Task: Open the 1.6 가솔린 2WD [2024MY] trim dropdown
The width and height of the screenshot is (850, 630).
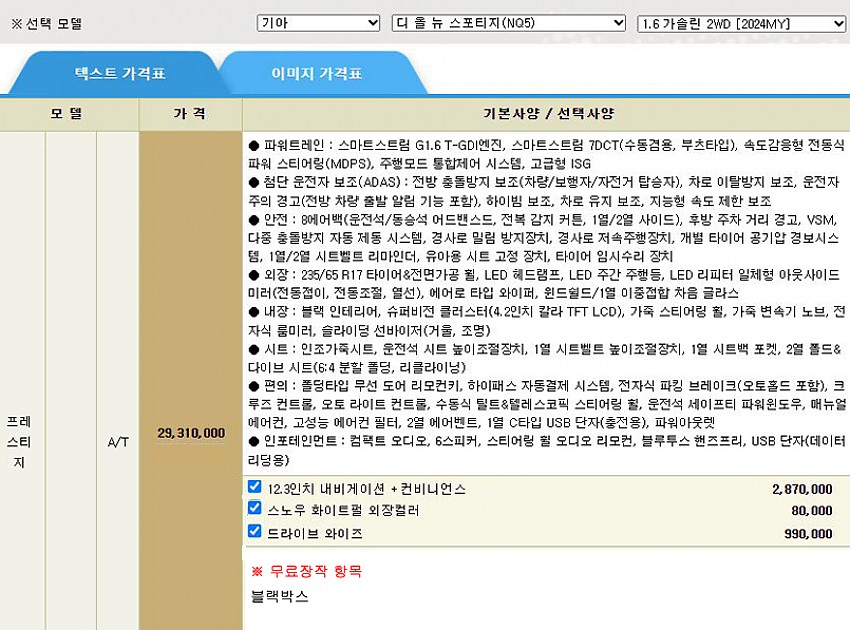Action: pyautogui.click(x=740, y=23)
